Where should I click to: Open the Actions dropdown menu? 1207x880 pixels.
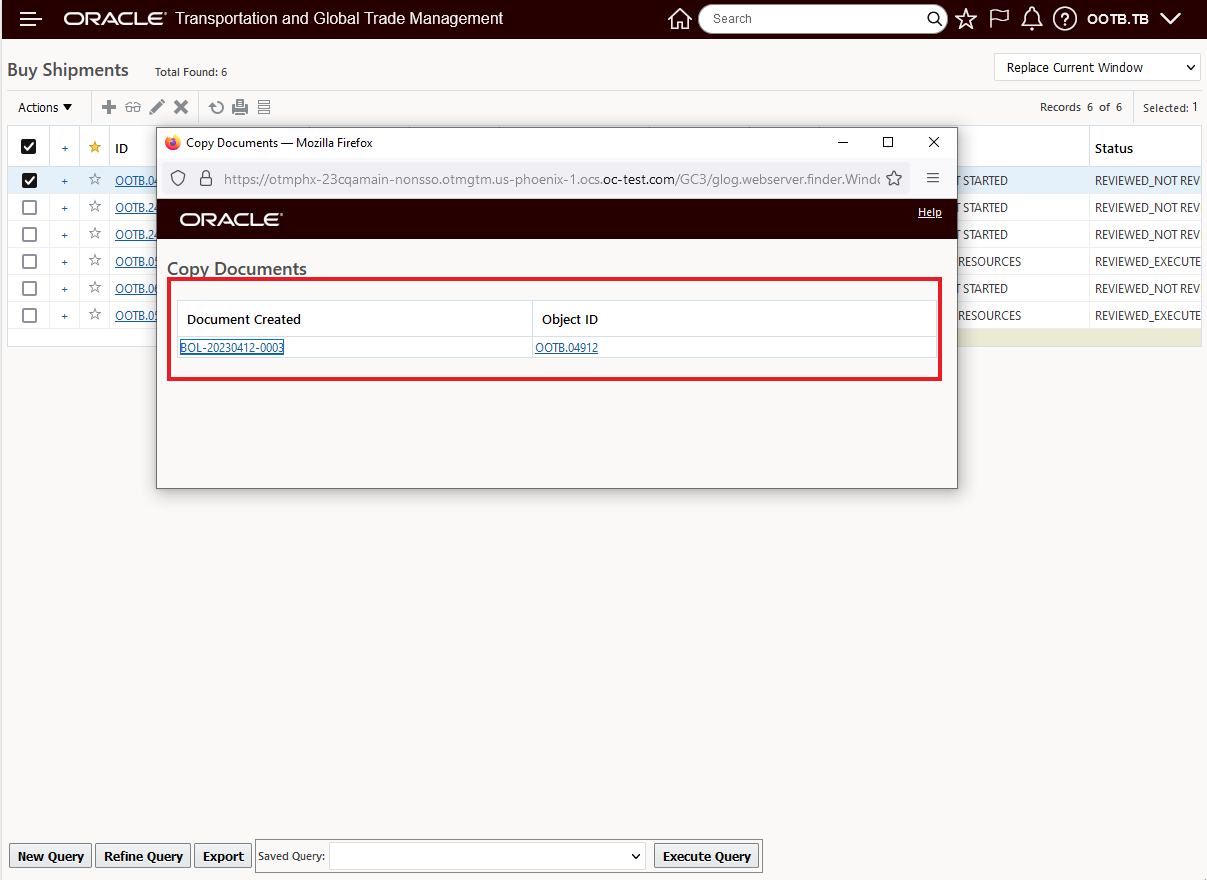pyautogui.click(x=45, y=107)
